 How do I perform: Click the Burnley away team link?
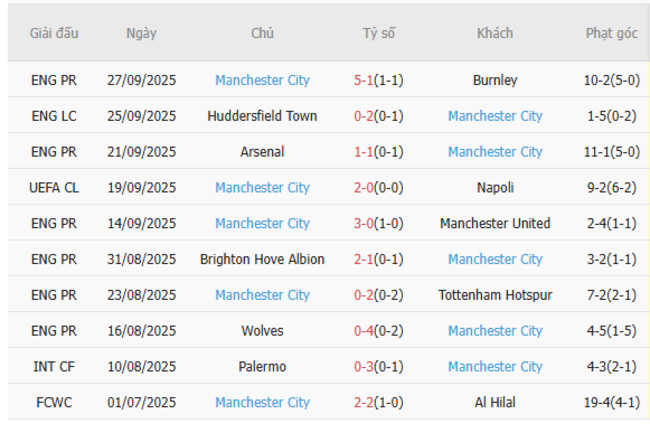[495, 80]
